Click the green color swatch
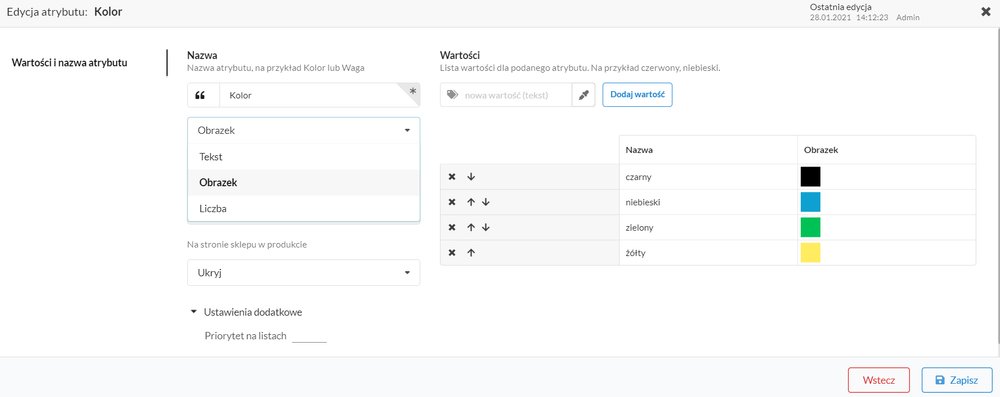Image resolution: width=1000 pixels, height=397 pixels. 811,228
